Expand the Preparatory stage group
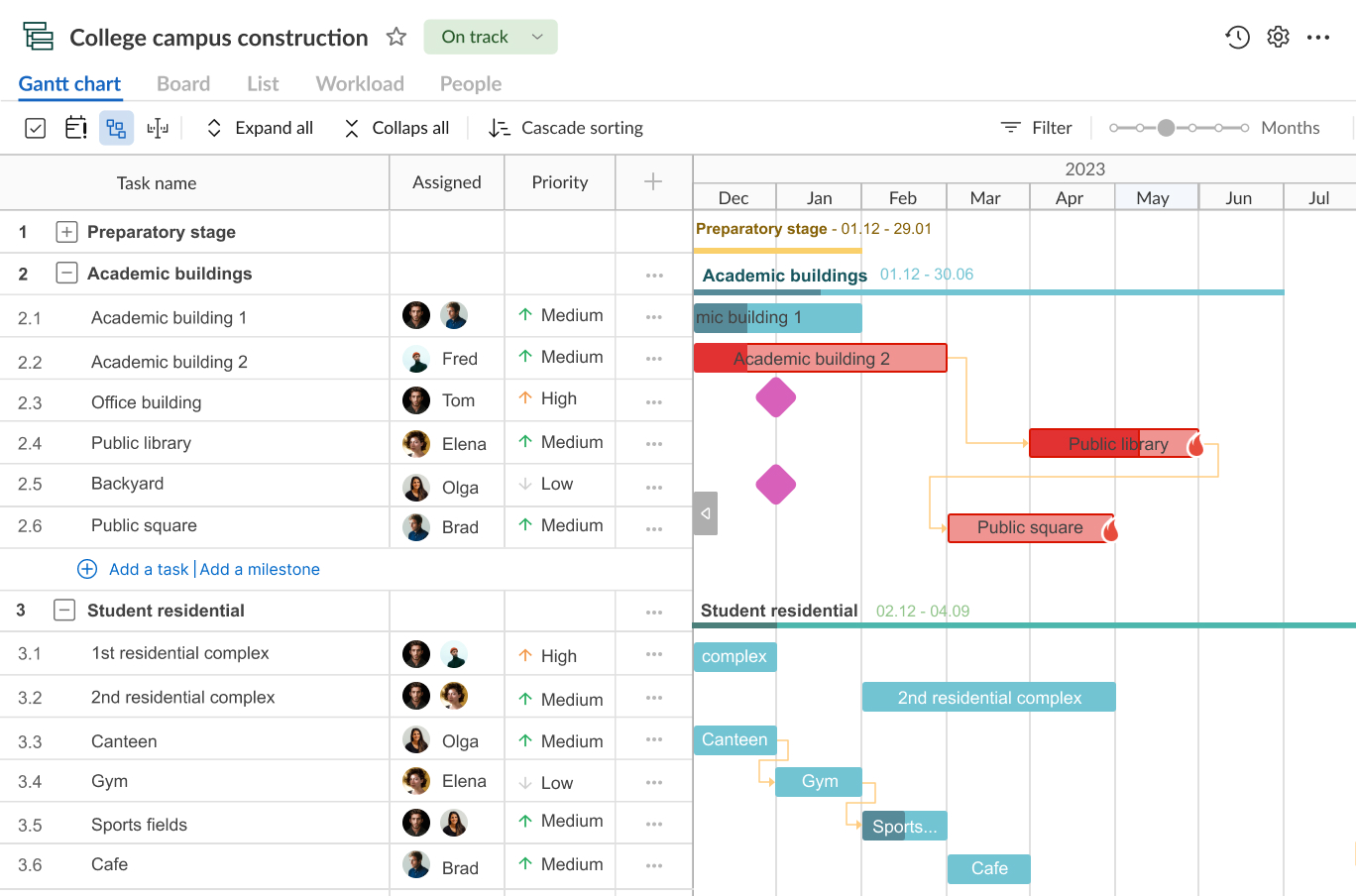The image size is (1356, 896). 66,232
